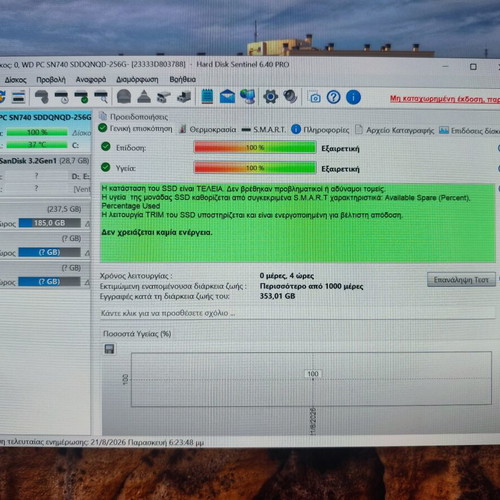Open the envelope email icon in toolbar

(x=227, y=97)
